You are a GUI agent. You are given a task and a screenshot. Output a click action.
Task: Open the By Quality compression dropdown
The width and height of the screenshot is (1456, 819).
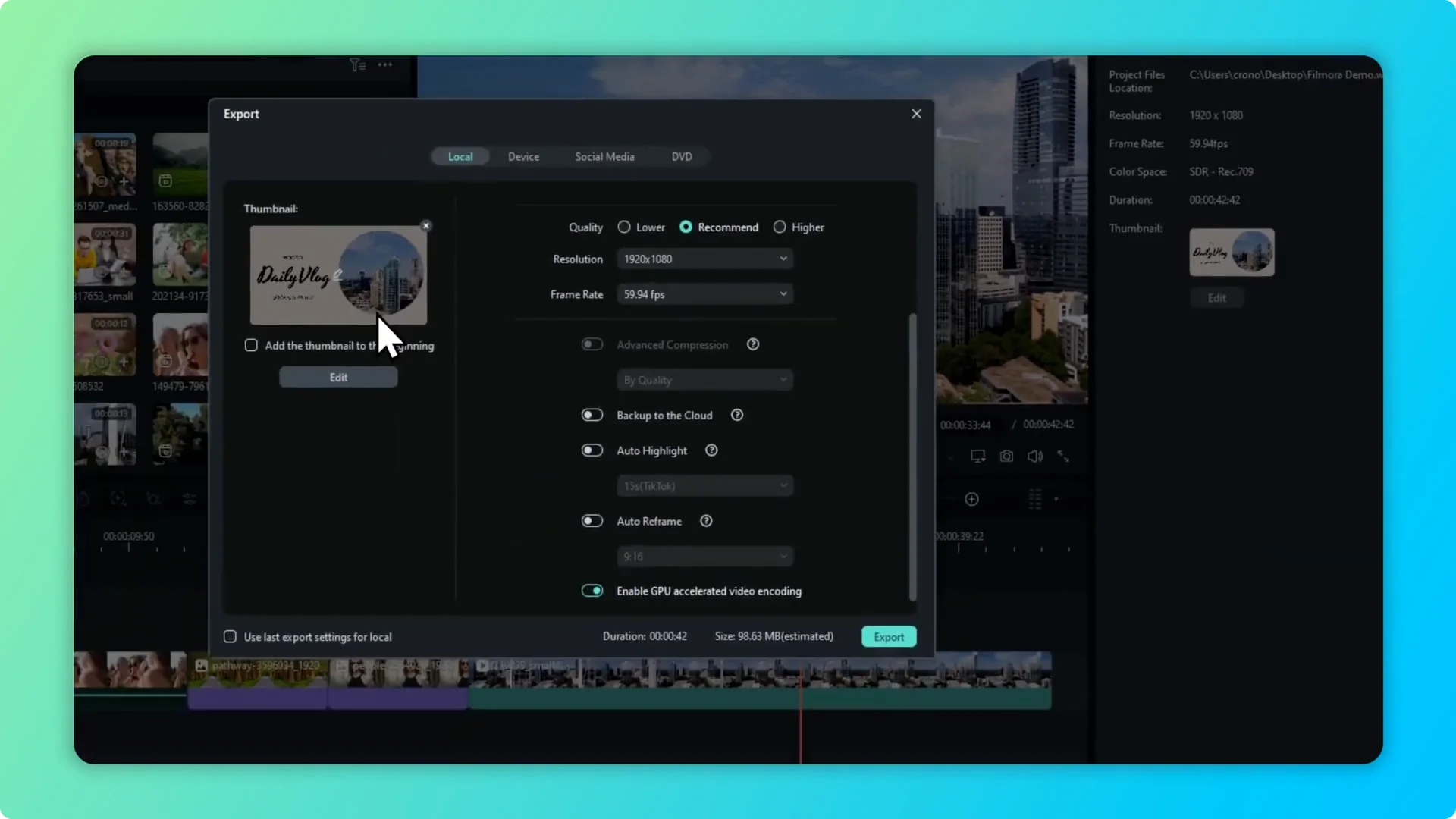click(705, 380)
